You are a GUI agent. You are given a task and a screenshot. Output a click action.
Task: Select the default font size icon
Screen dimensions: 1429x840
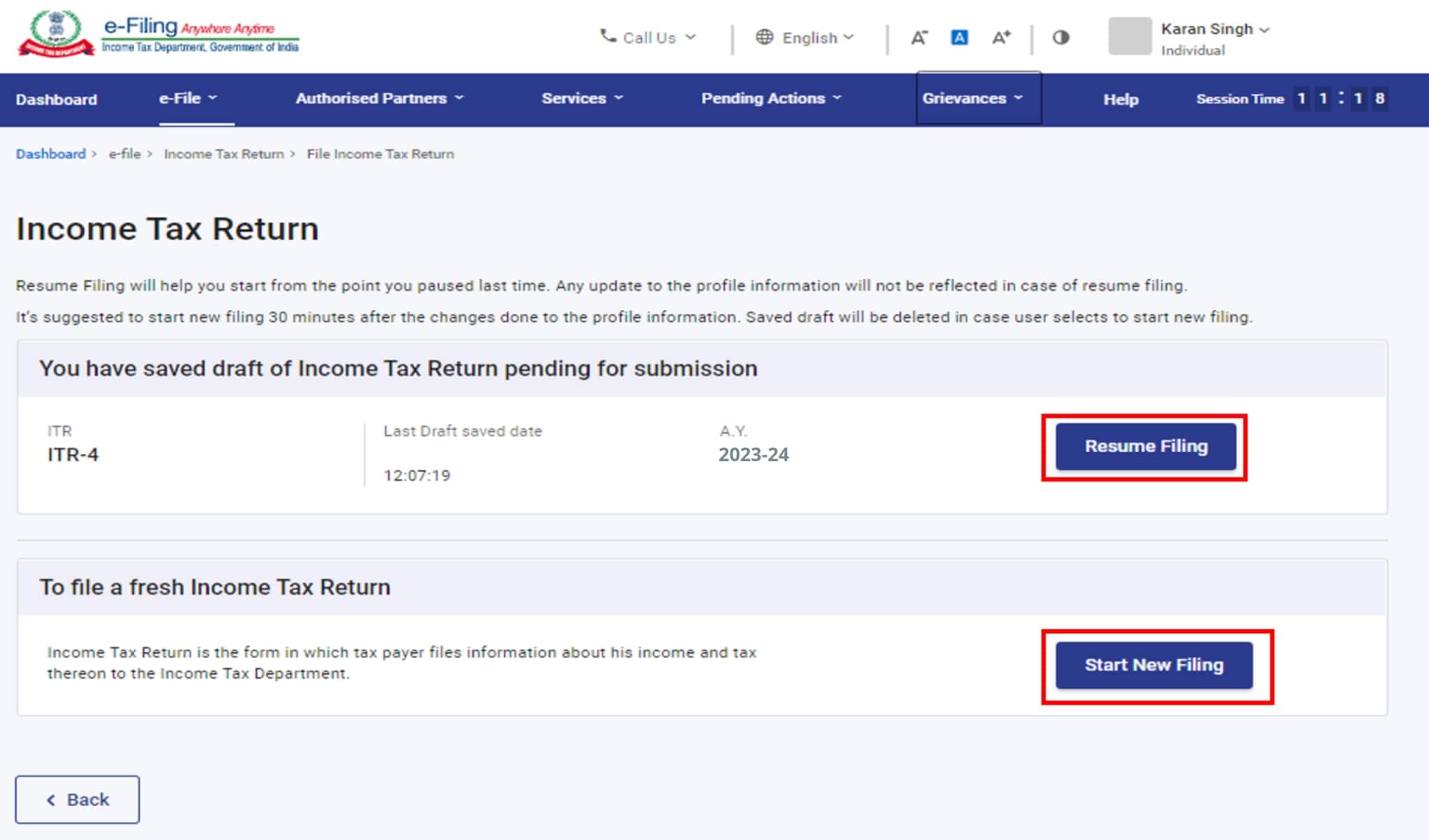(959, 38)
